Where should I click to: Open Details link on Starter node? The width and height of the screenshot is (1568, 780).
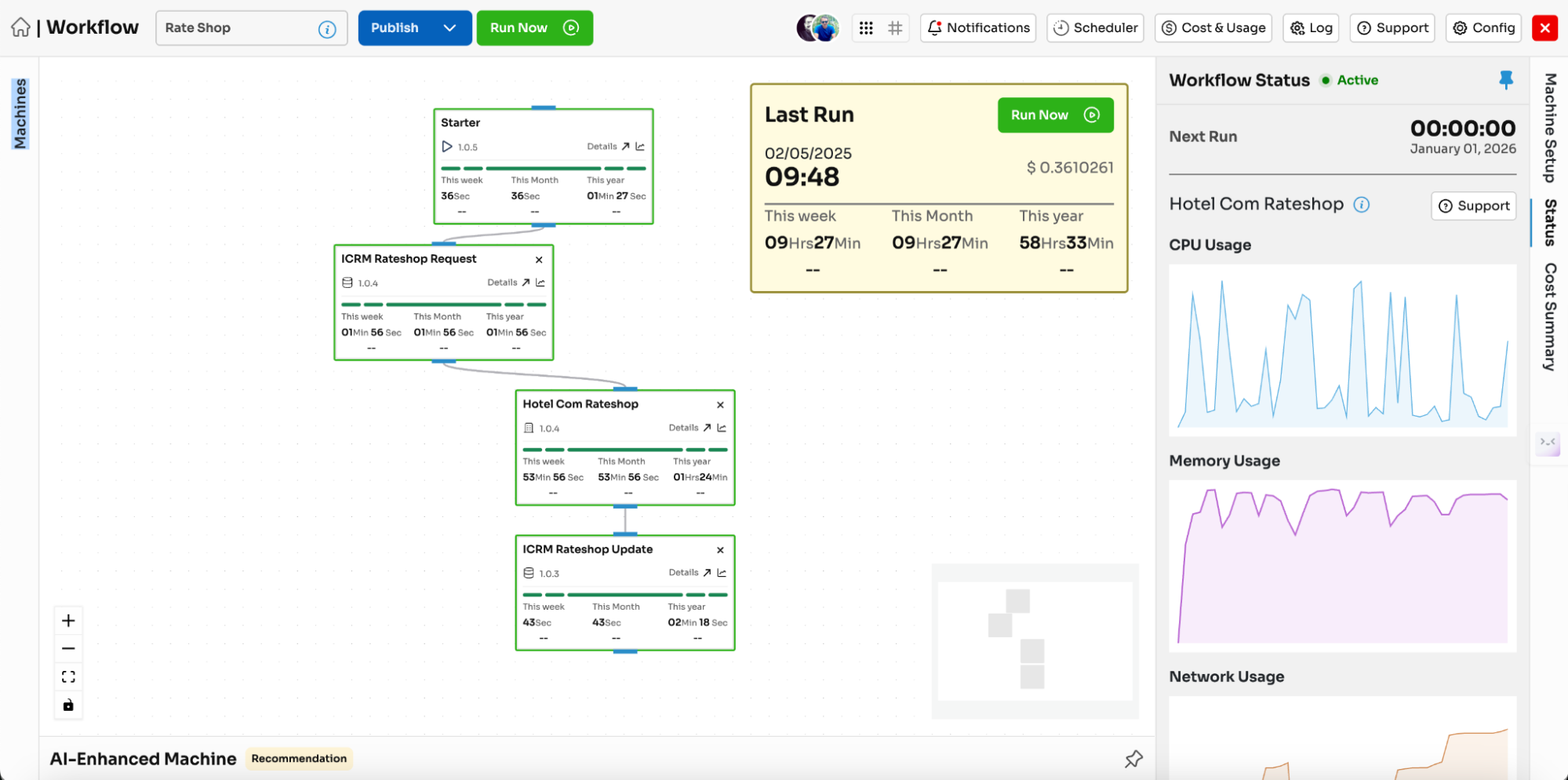point(608,147)
